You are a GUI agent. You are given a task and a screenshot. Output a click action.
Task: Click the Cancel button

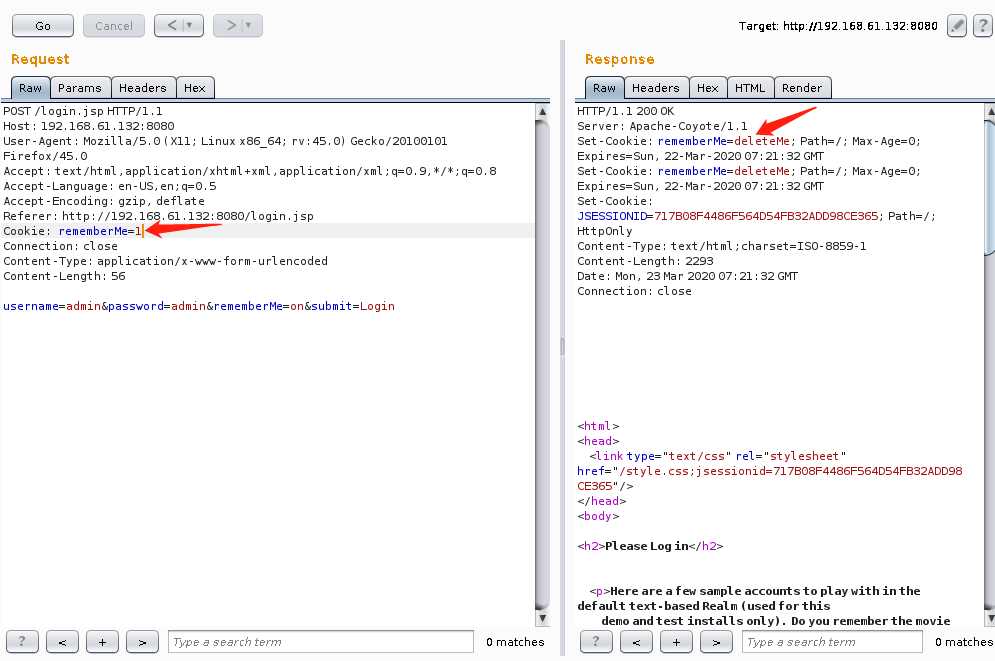(x=114, y=26)
